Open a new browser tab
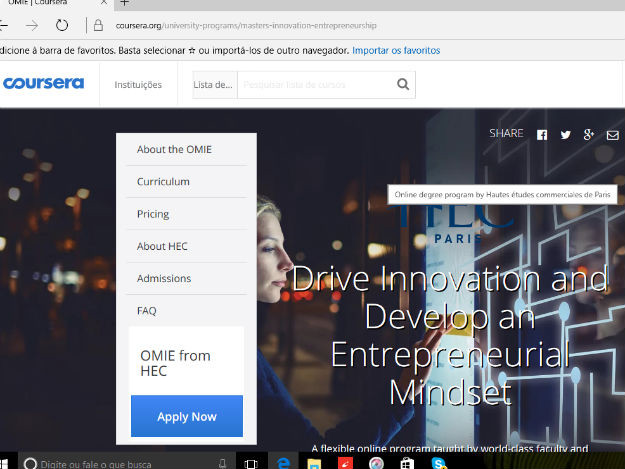Viewport: 625px width, 469px height. (124, 3)
